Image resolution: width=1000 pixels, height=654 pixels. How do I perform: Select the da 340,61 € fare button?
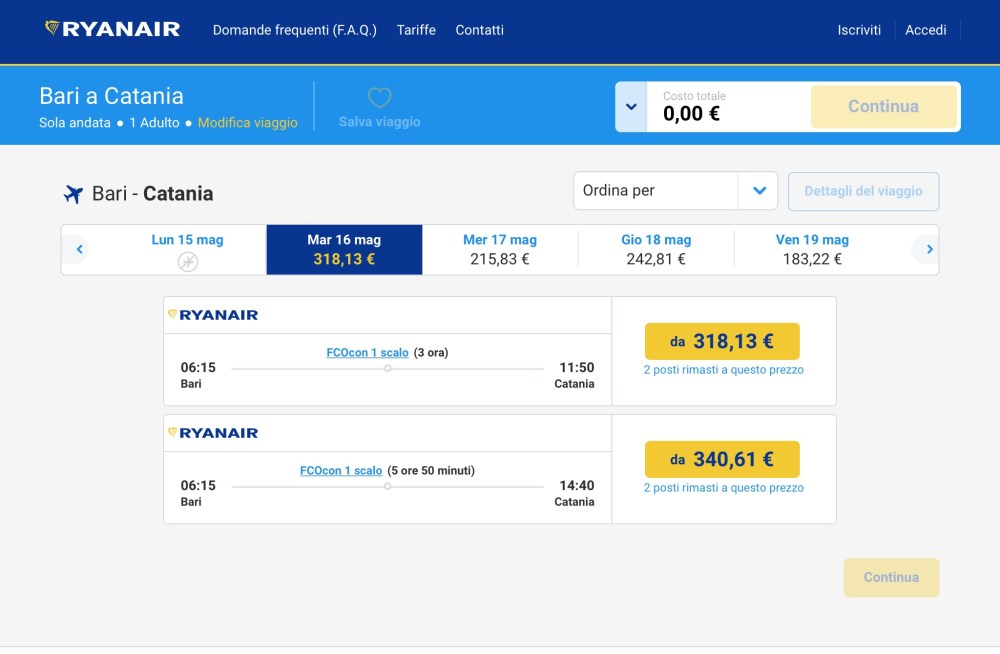(x=722, y=460)
